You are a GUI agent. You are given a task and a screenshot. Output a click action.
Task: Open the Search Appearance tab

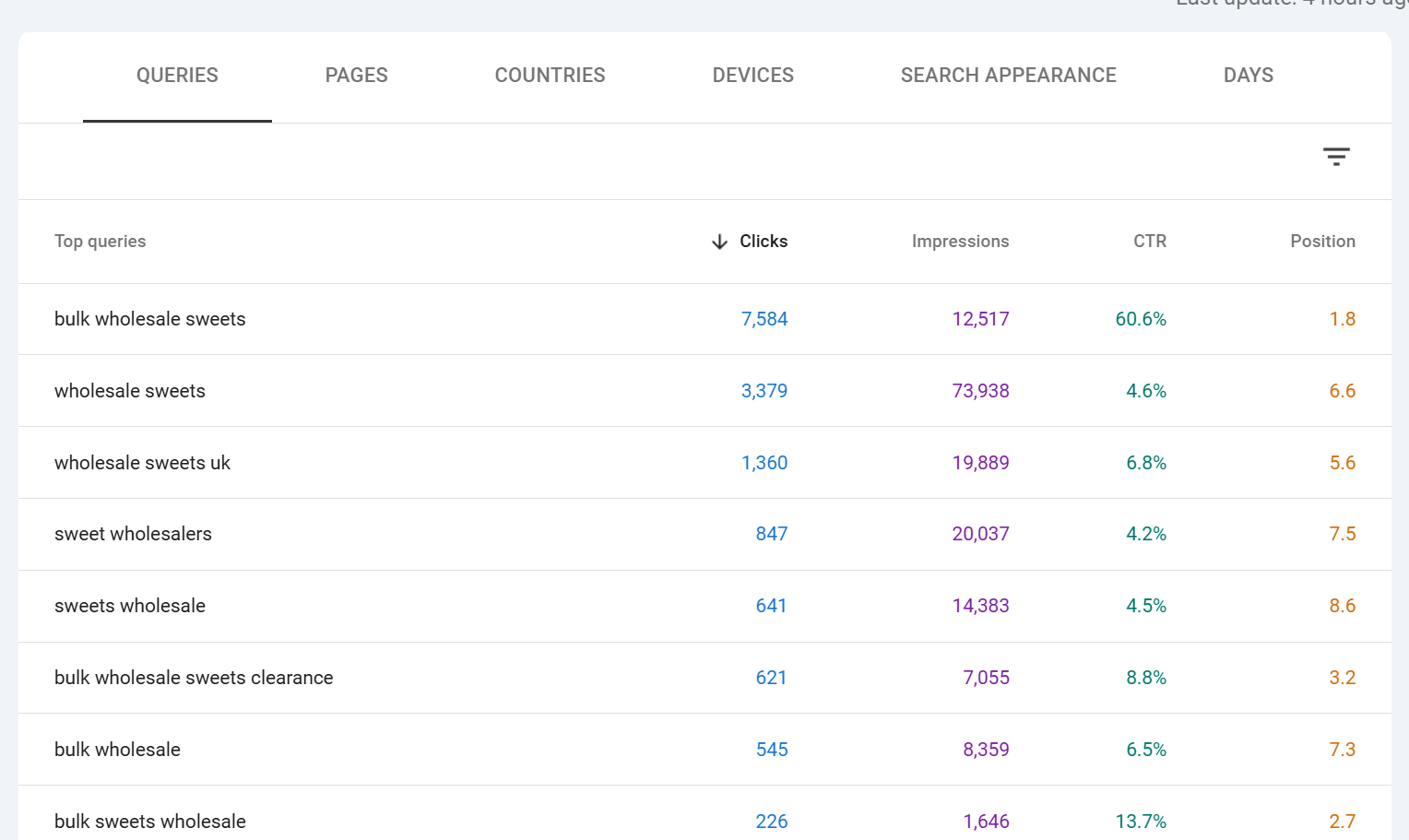1008,76
